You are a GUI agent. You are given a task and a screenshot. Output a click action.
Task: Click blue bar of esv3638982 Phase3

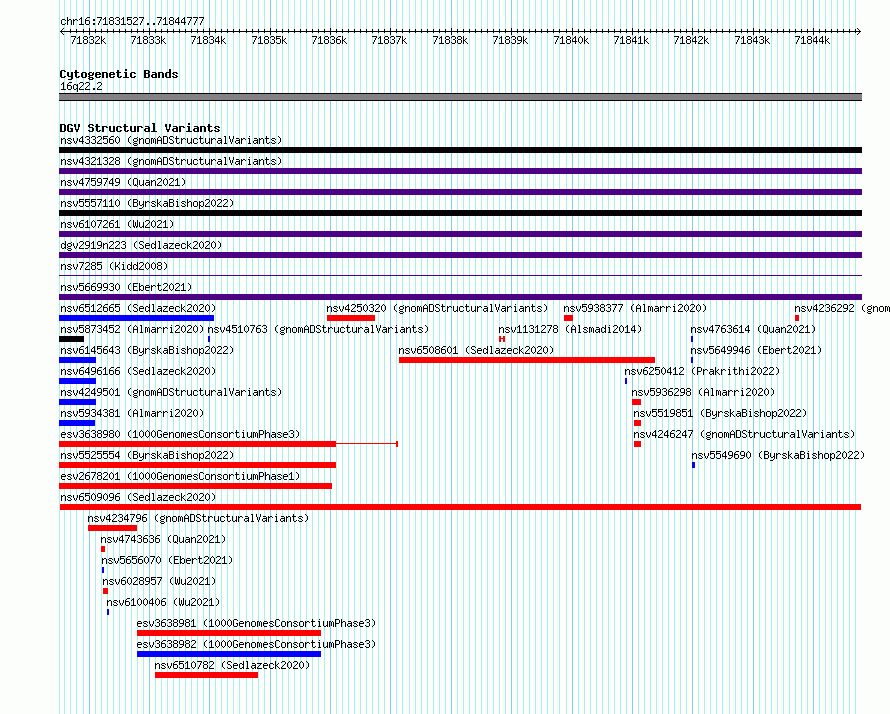229,654
